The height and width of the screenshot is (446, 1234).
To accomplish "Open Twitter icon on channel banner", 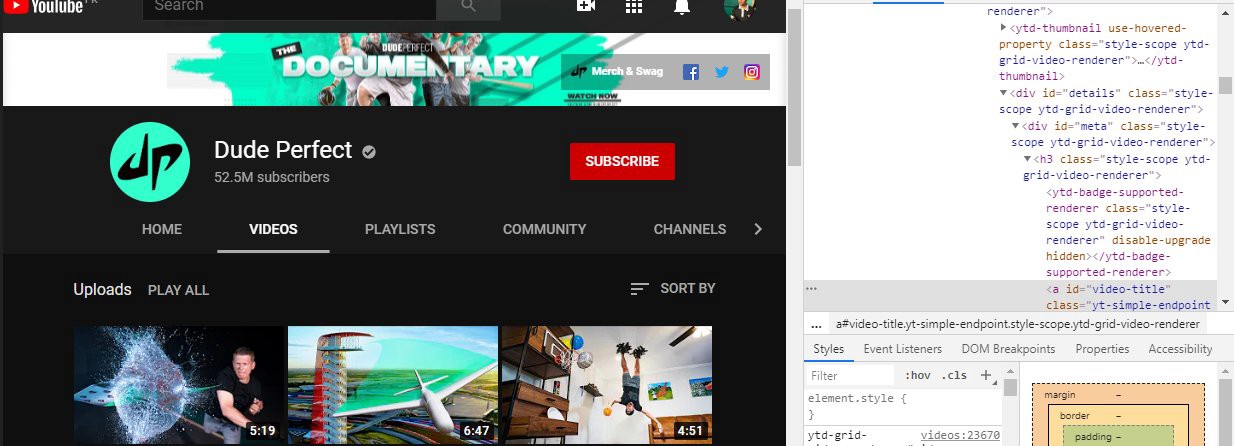I will click(x=721, y=72).
